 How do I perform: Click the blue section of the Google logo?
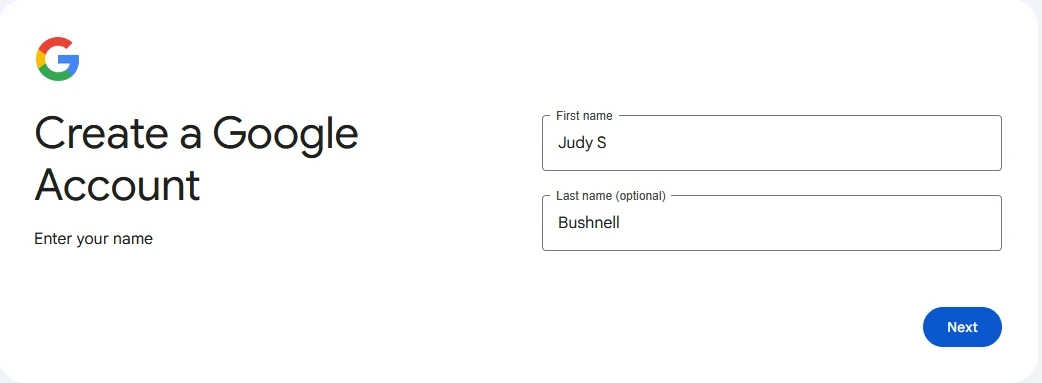[x=70, y=63]
